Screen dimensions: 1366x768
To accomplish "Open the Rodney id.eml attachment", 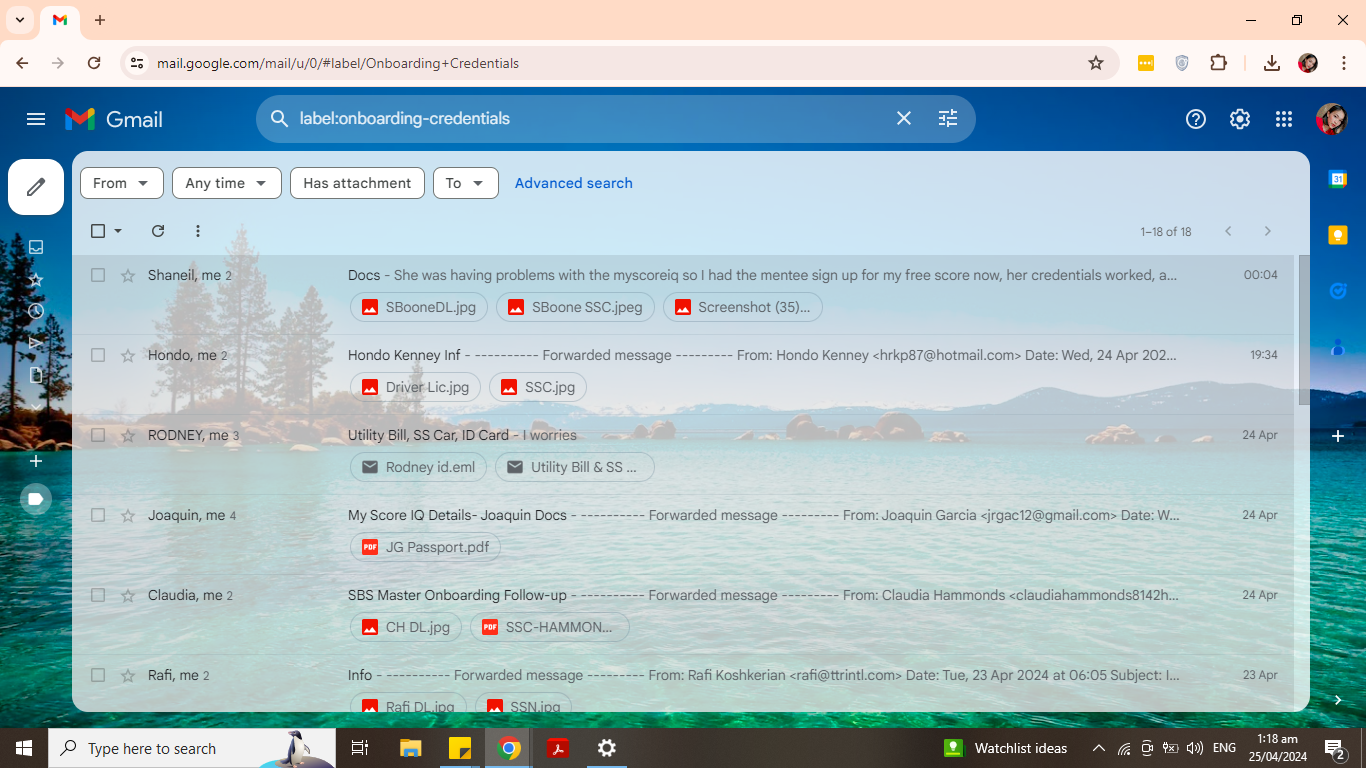I will click(419, 467).
